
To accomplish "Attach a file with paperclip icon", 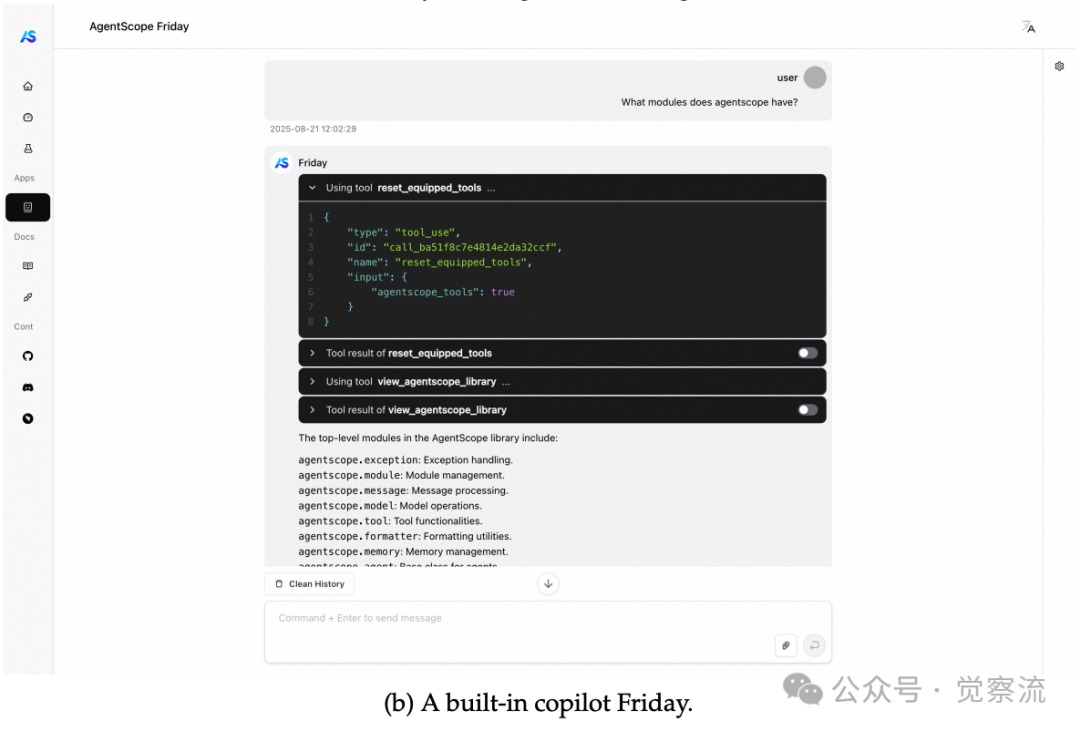I will pyautogui.click(x=786, y=645).
